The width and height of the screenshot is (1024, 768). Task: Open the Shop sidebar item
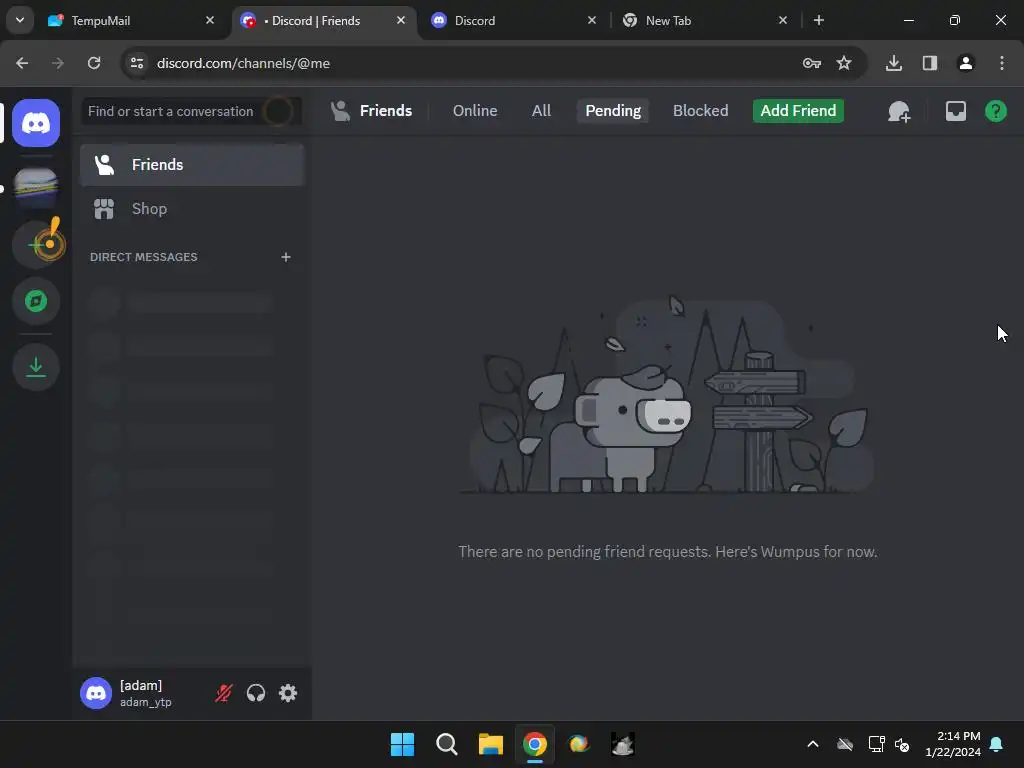(192, 209)
